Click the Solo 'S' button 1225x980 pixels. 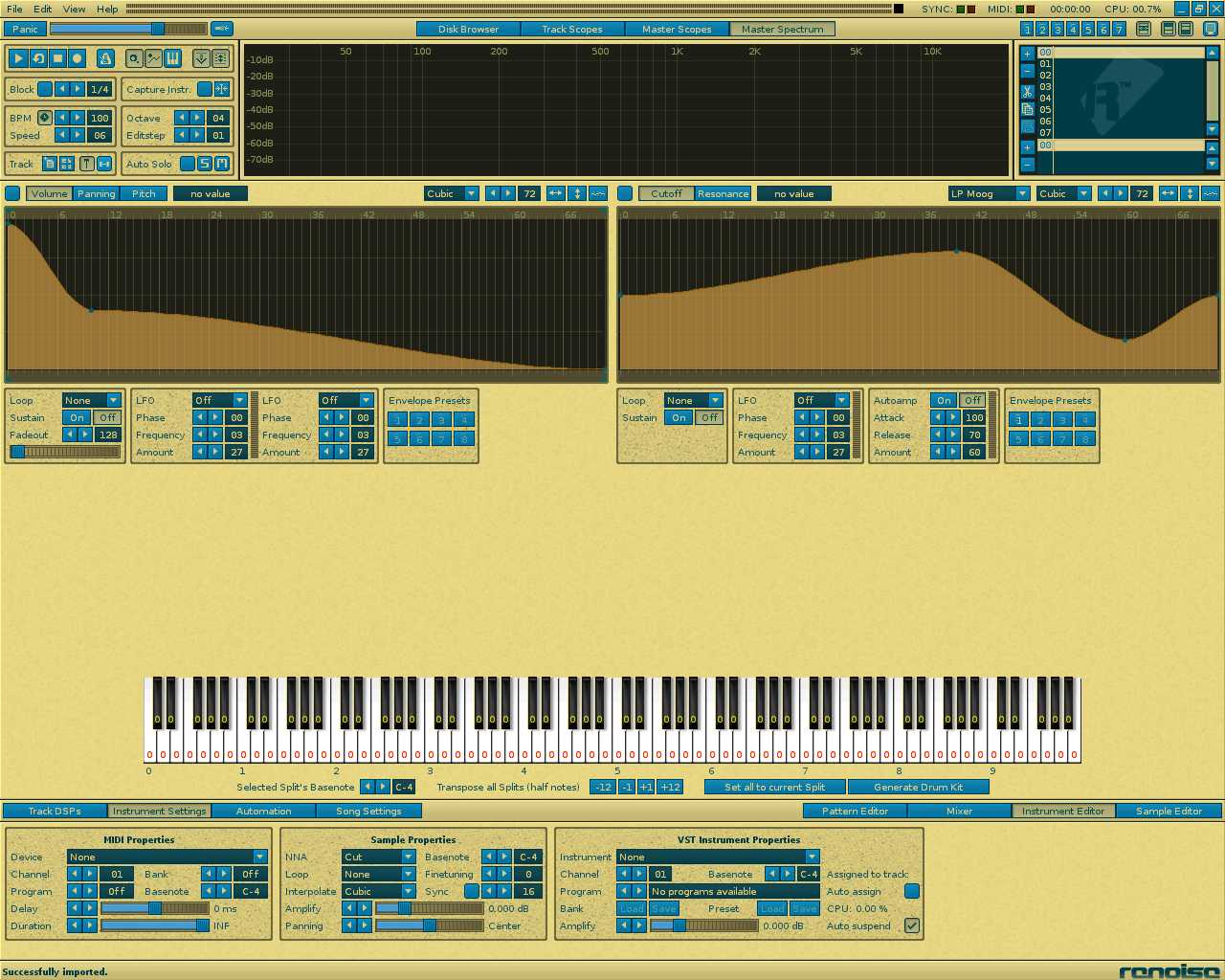tap(204, 164)
